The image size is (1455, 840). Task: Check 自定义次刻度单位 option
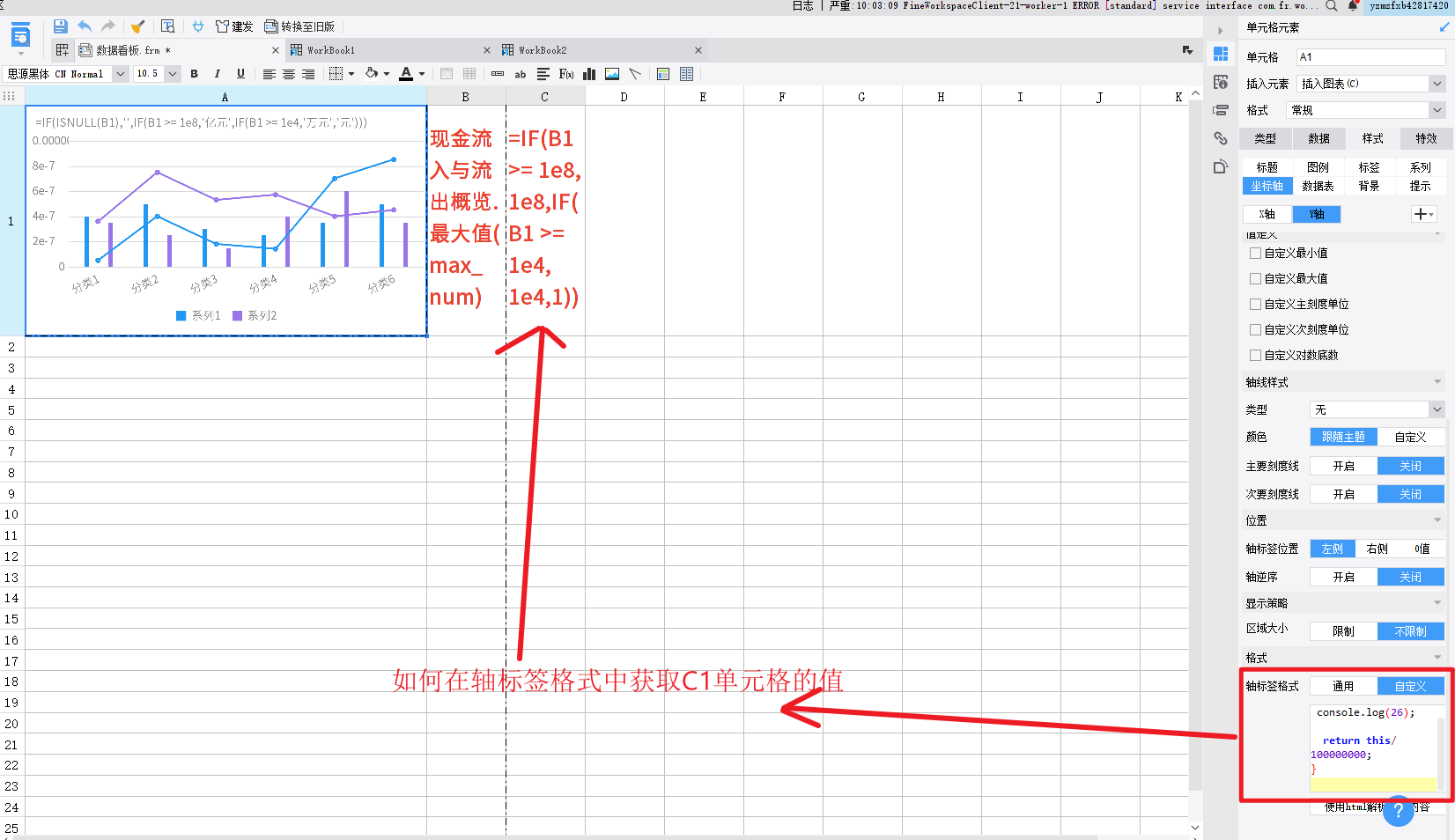[1255, 329]
